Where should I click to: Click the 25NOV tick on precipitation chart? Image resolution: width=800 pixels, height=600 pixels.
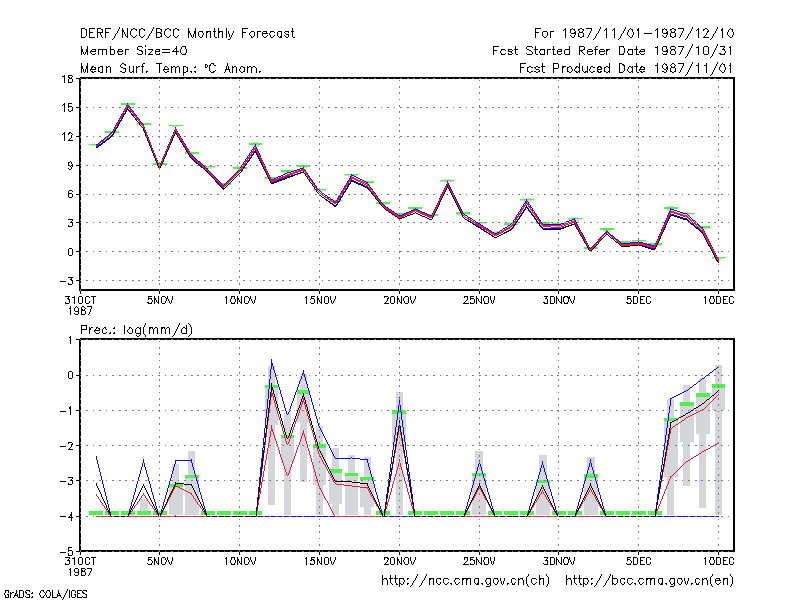coord(479,561)
